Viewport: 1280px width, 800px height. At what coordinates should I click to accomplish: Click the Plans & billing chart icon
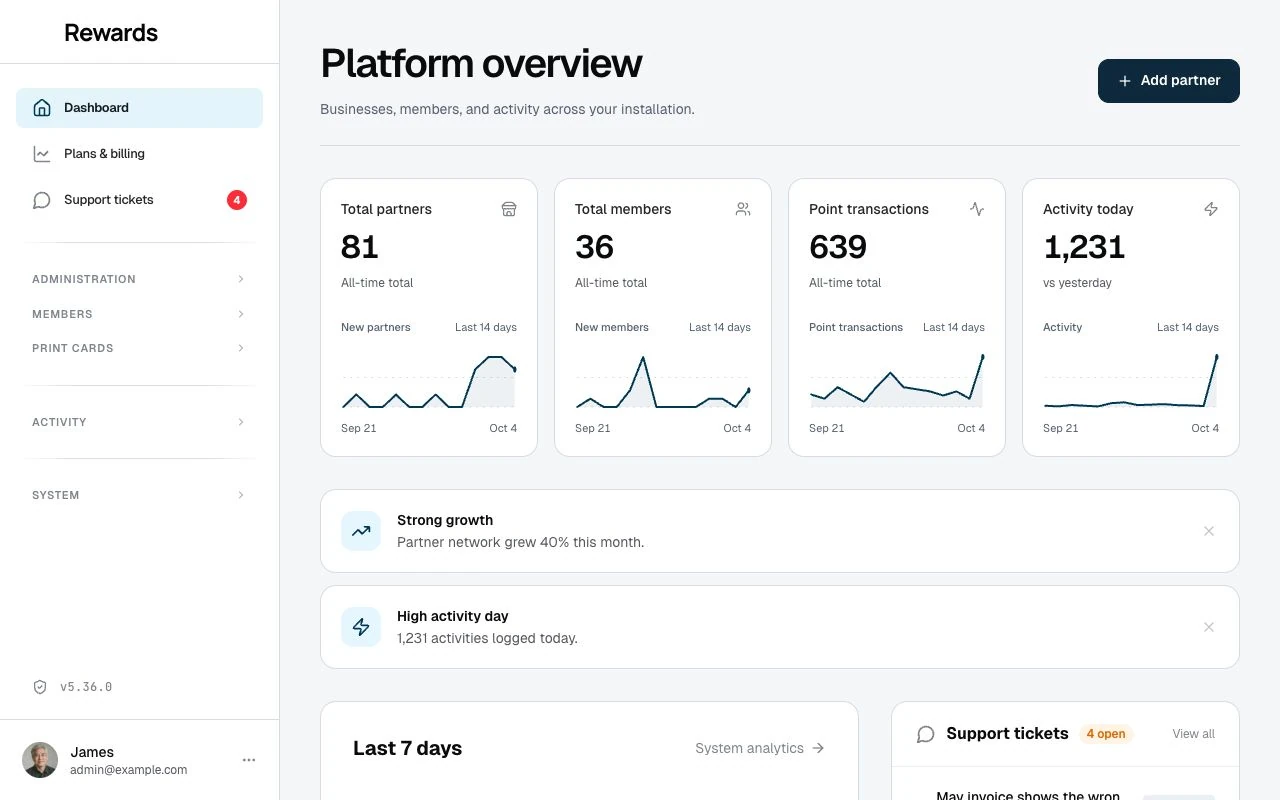pos(42,154)
